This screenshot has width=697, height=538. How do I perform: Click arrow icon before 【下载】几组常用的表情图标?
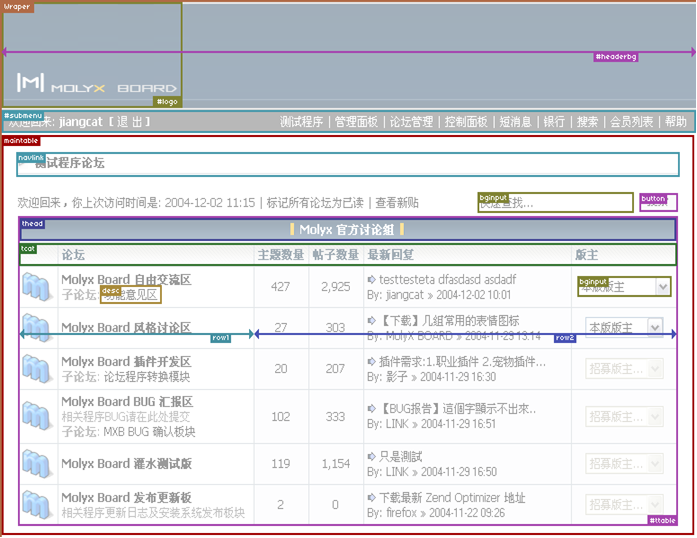point(372,320)
